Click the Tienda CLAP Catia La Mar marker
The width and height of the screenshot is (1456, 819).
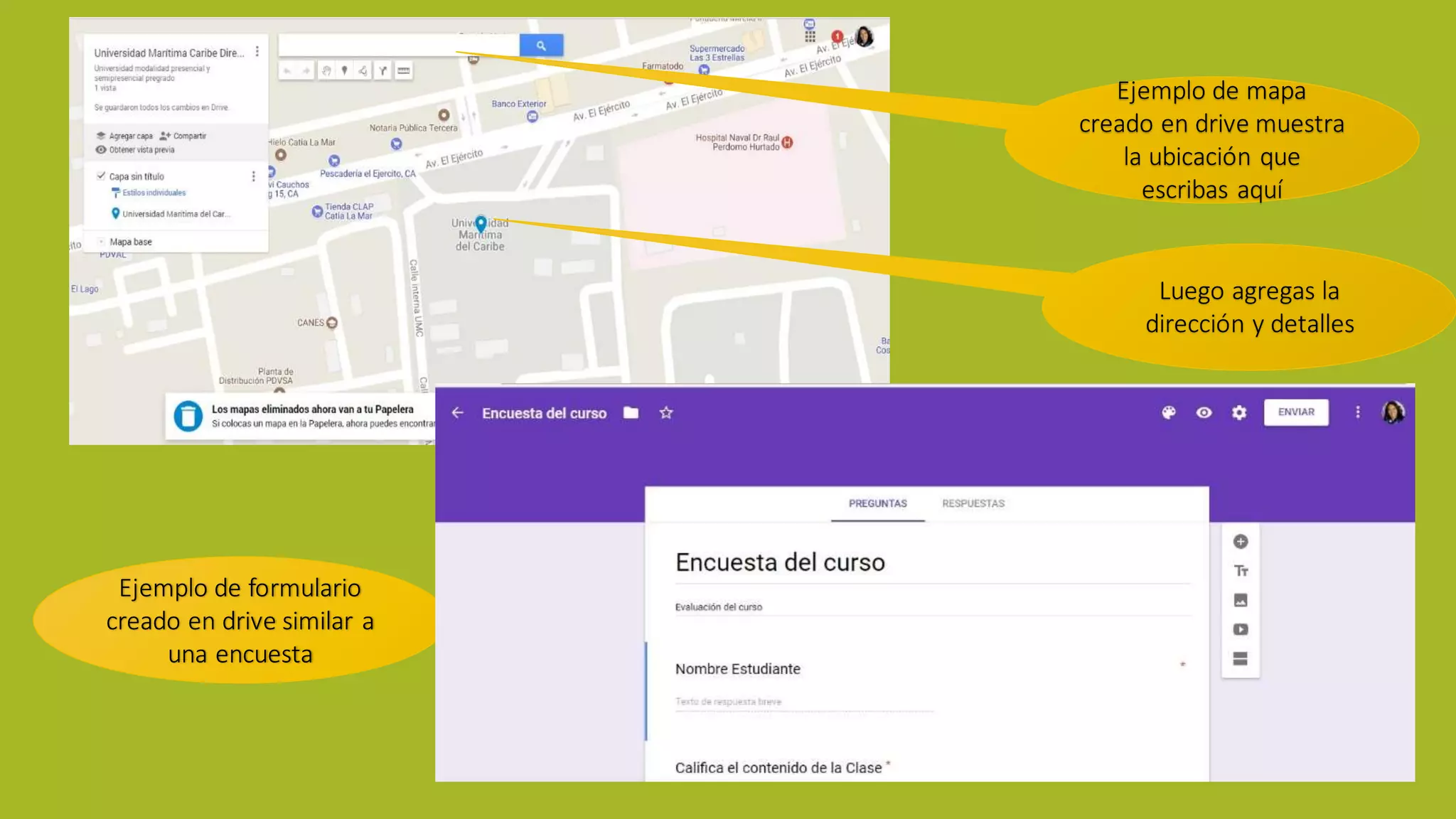(318, 211)
